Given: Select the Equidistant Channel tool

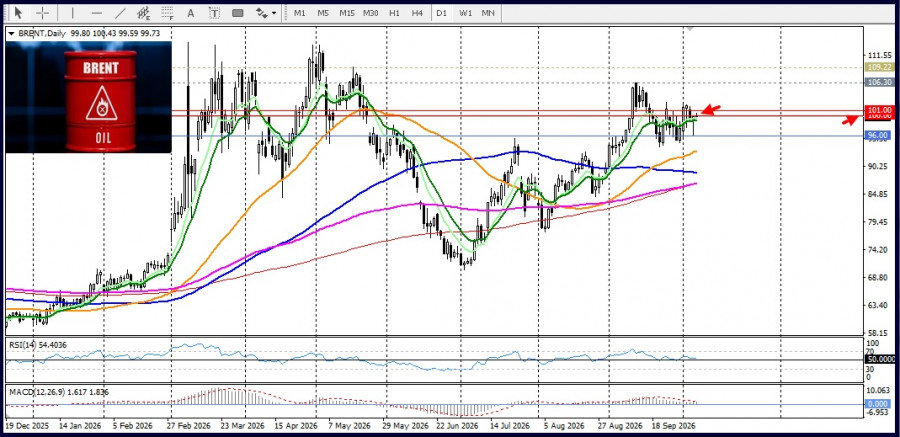Looking at the screenshot, I should click(143, 13).
